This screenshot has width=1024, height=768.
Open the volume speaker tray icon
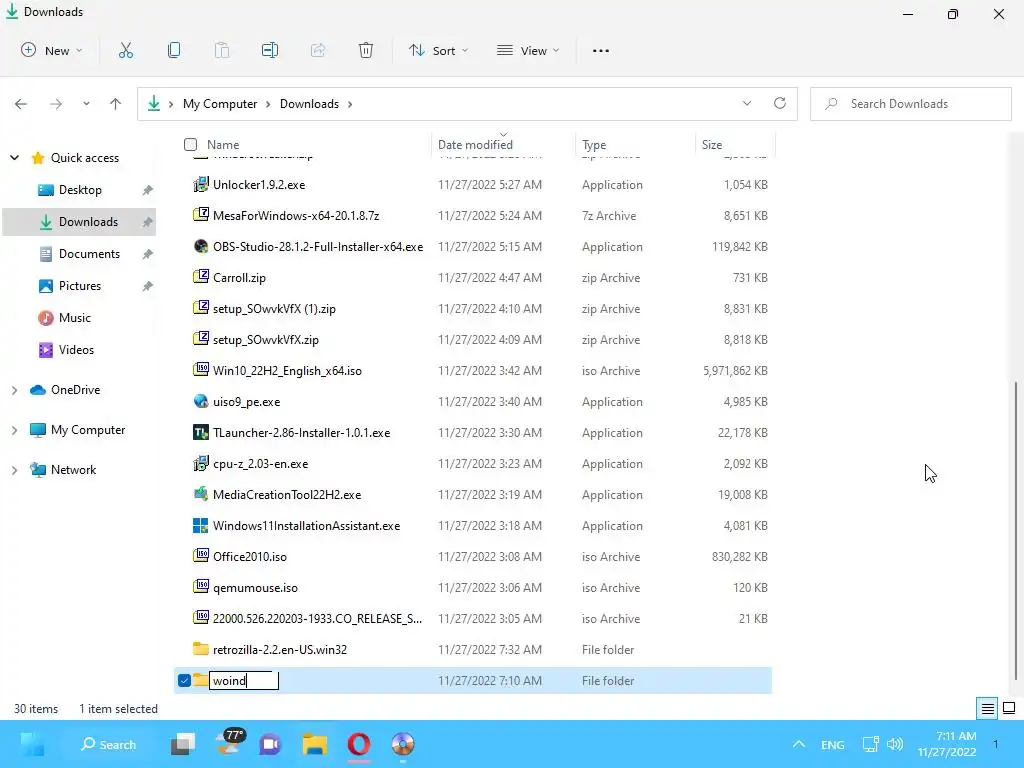coord(895,744)
